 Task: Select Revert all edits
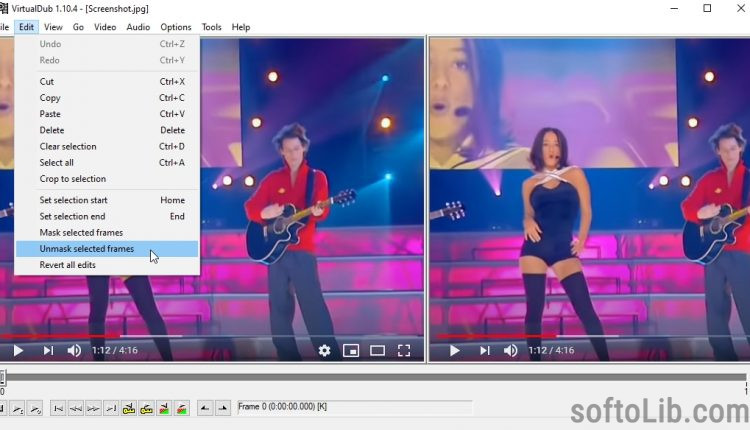click(x=107, y=265)
